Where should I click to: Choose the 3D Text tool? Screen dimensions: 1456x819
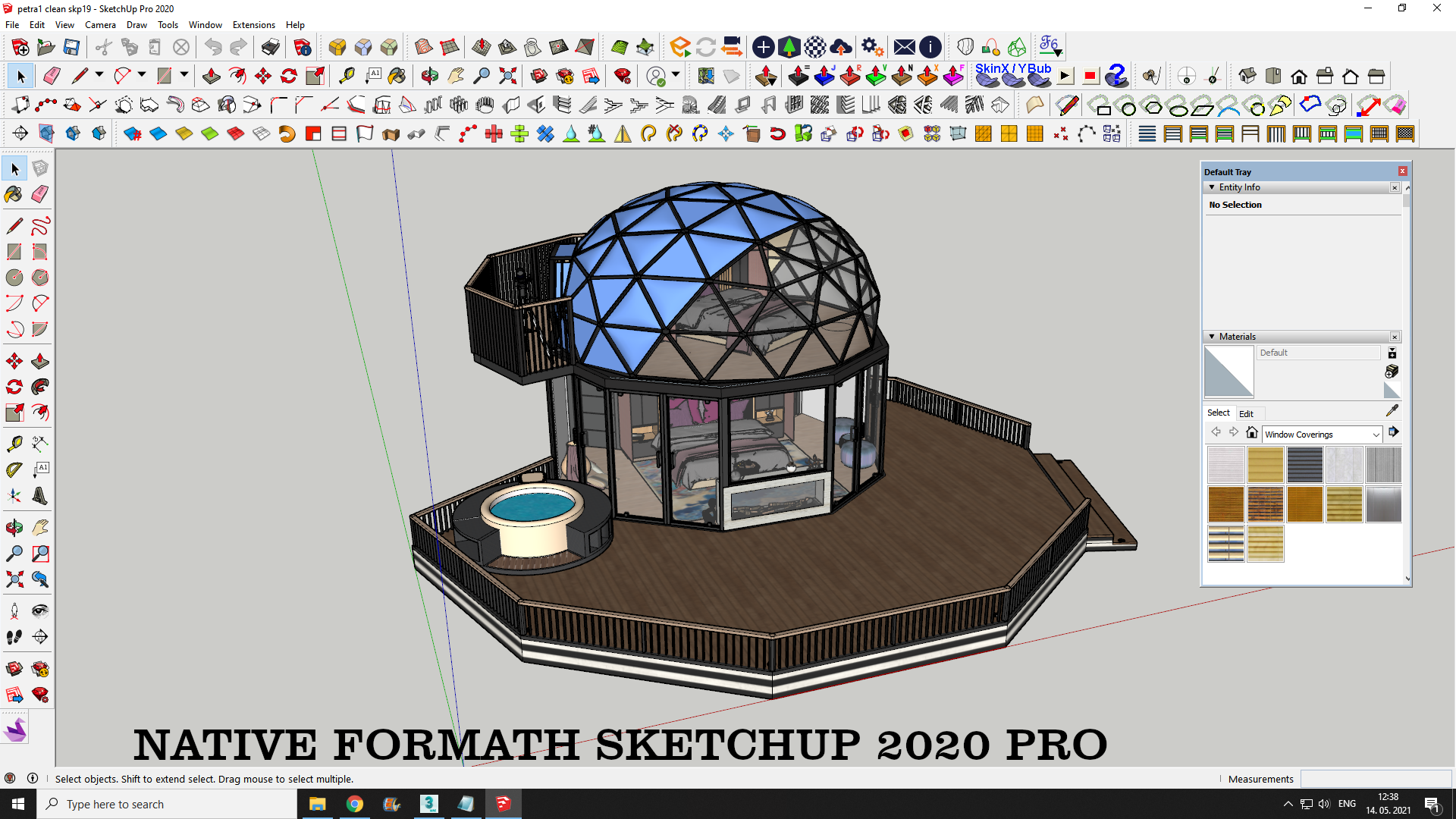pos(40,497)
